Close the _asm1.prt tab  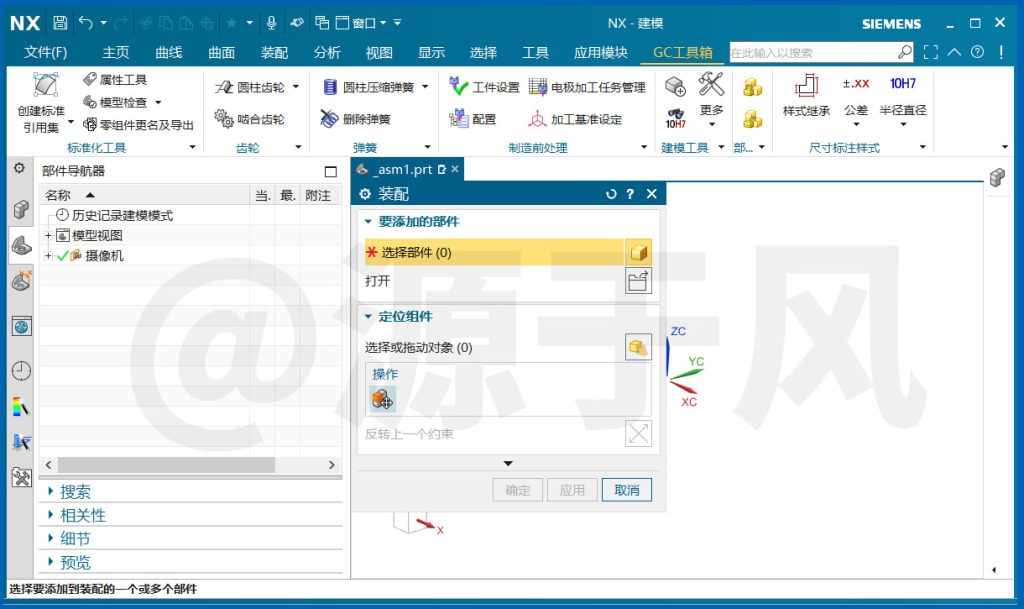455,169
